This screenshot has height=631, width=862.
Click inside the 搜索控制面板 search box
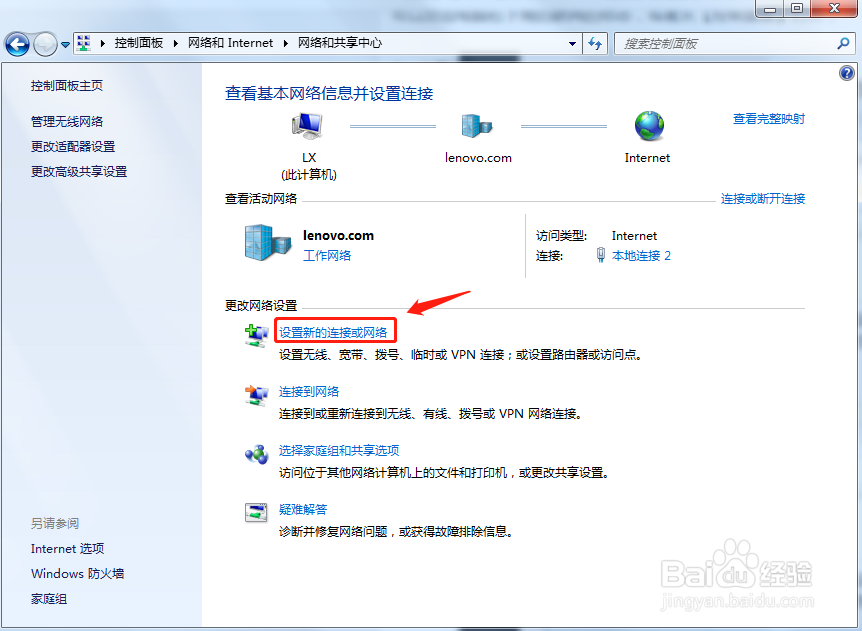click(730, 43)
